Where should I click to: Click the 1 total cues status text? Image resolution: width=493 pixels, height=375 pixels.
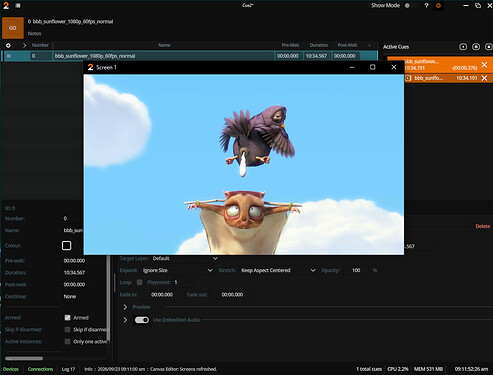(x=369, y=369)
